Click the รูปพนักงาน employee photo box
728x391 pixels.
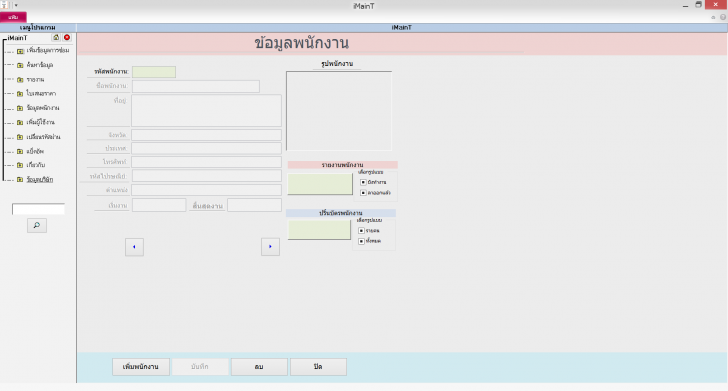click(x=339, y=111)
